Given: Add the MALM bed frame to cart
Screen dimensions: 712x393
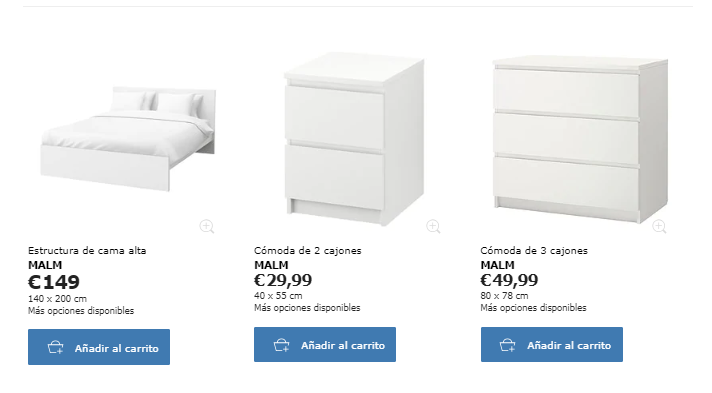Looking at the screenshot, I should pos(99,347).
